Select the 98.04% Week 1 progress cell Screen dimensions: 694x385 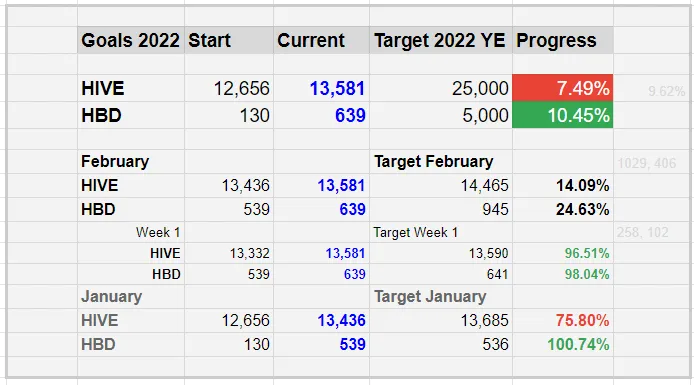tap(563, 274)
